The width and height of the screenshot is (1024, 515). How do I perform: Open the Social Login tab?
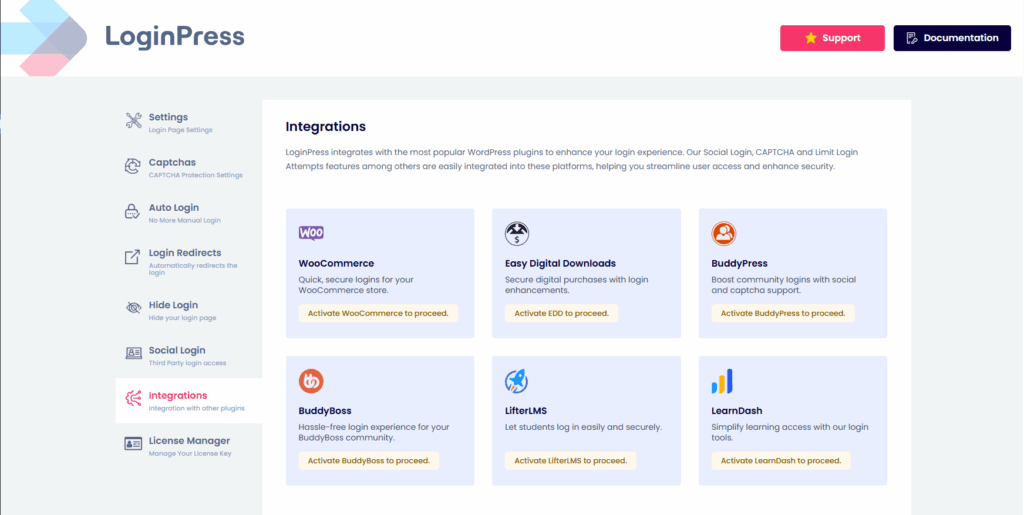click(189, 355)
